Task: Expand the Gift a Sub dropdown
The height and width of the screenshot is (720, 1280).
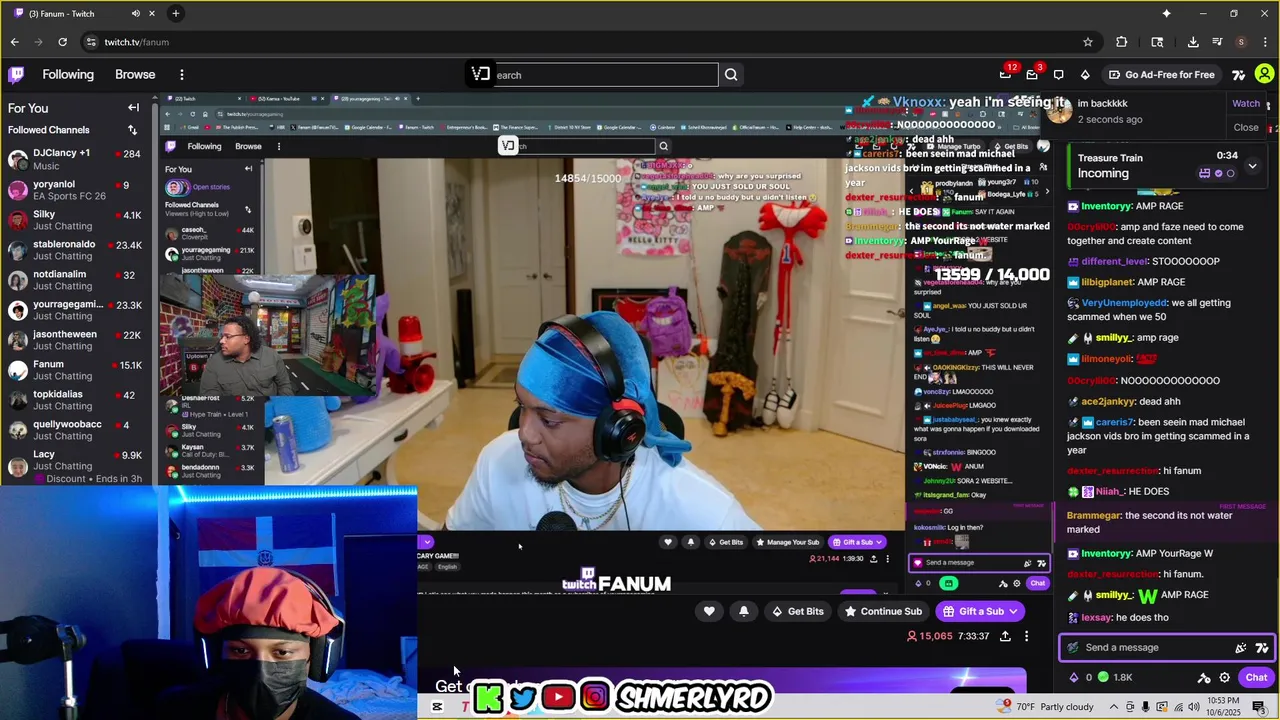Action: (1013, 611)
